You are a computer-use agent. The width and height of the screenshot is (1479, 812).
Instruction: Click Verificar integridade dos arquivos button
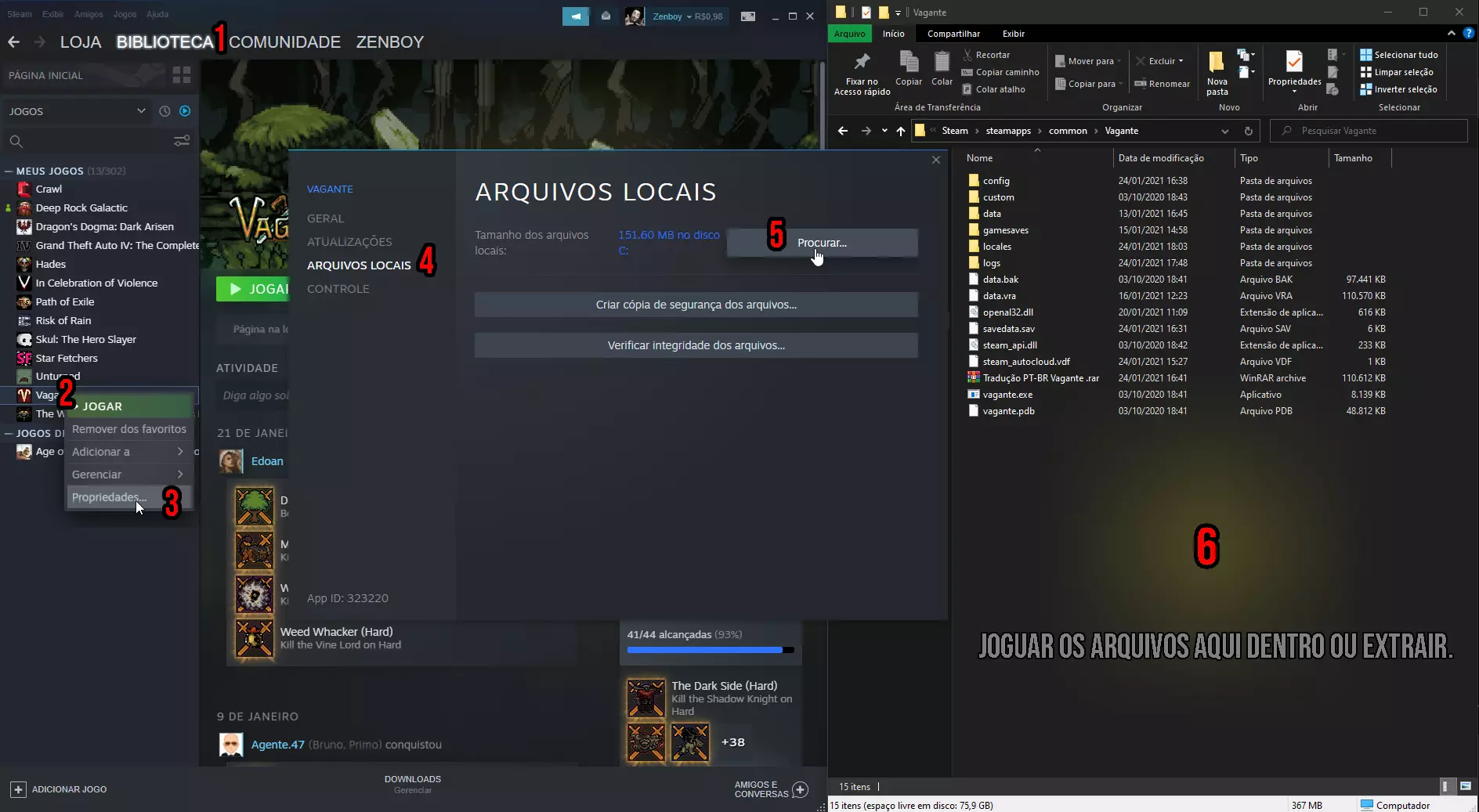696,345
